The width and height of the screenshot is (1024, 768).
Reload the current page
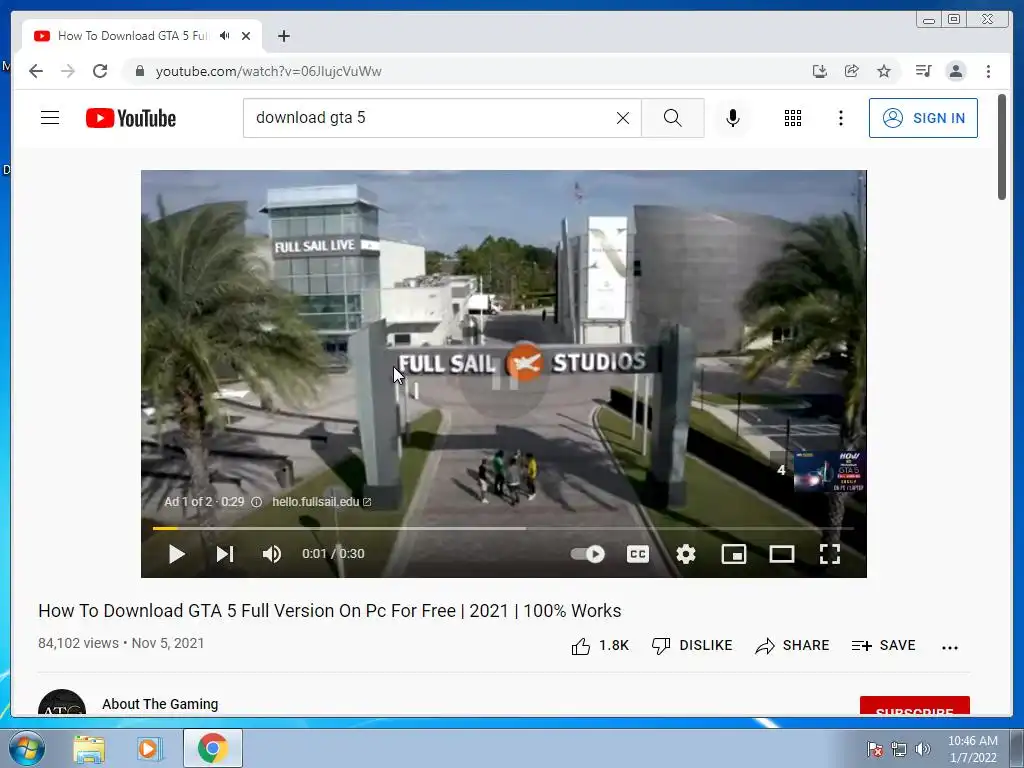pyautogui.click(x=100, y=71)
